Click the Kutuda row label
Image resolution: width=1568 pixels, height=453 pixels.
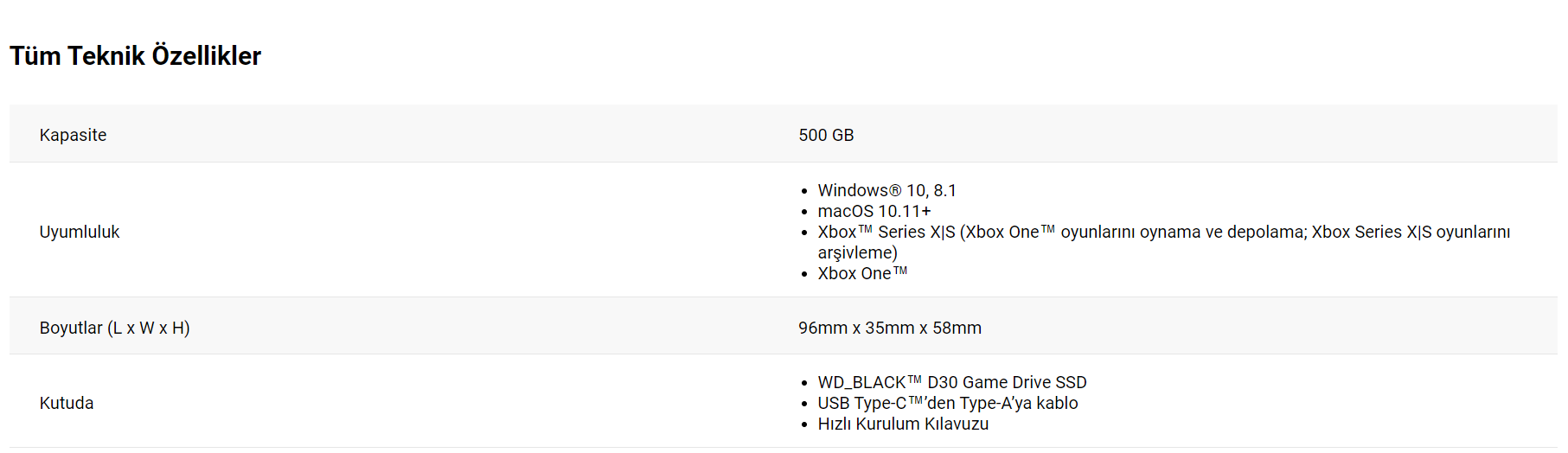(67, 403)
